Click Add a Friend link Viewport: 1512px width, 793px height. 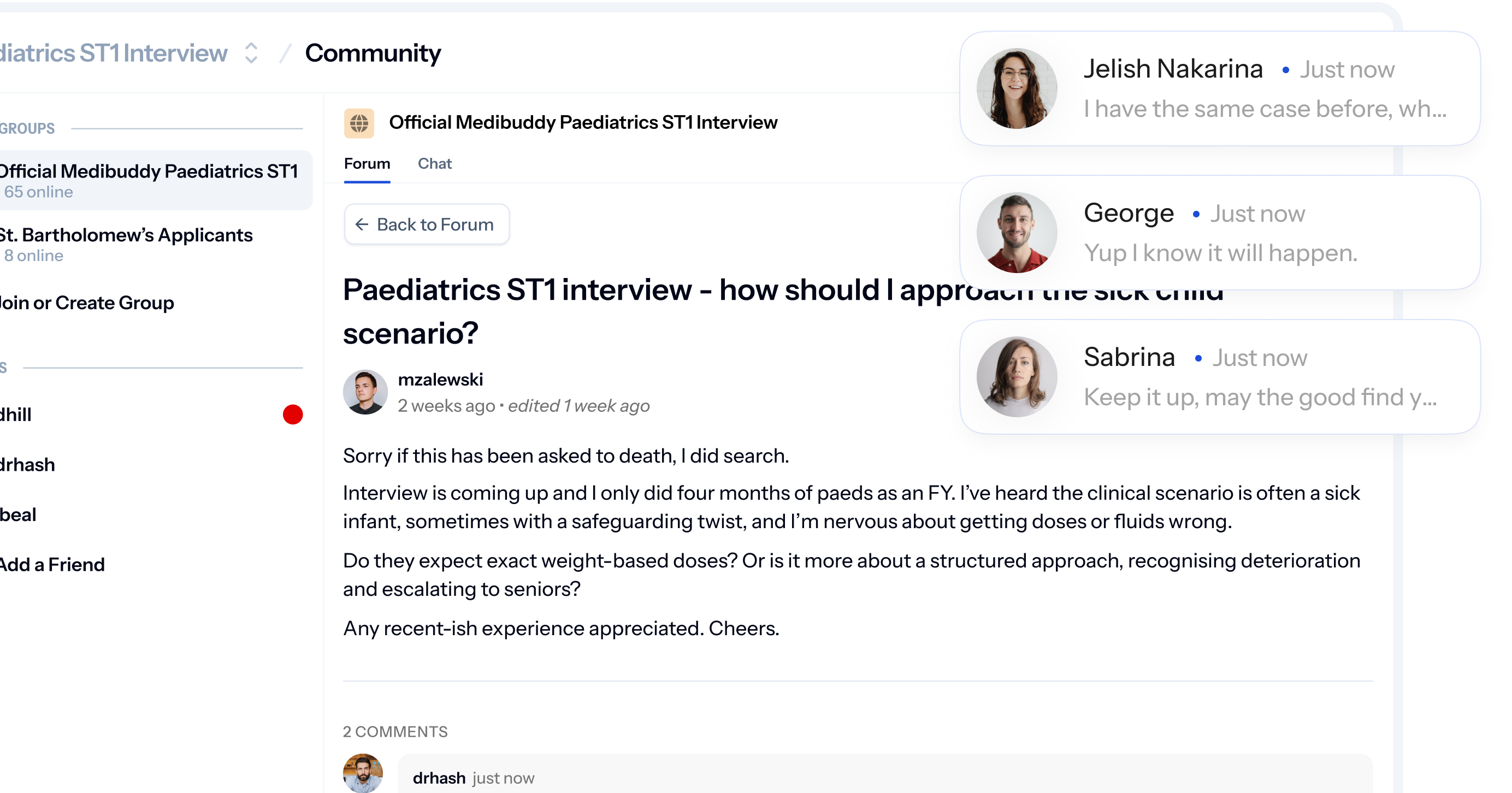(52, 565)
